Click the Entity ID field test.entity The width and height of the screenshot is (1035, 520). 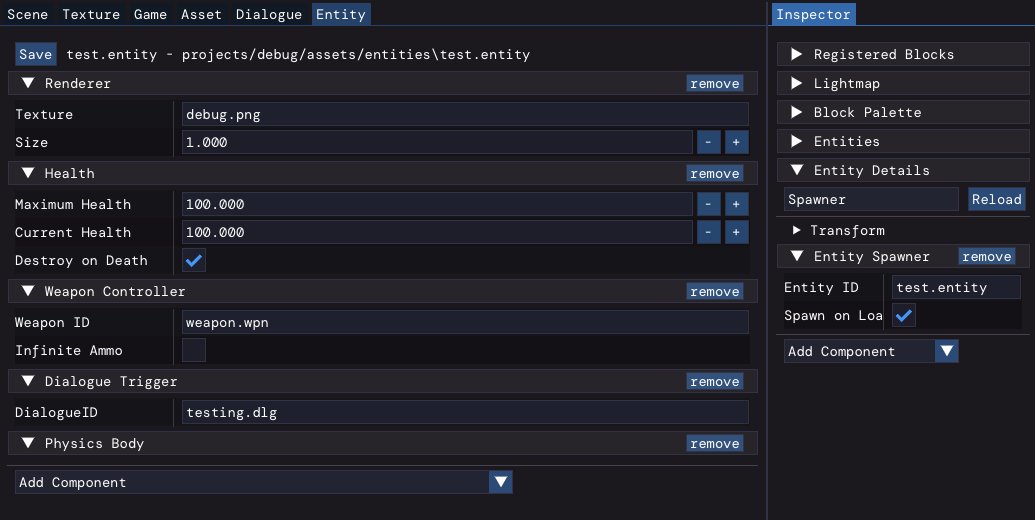pos(956,287)
